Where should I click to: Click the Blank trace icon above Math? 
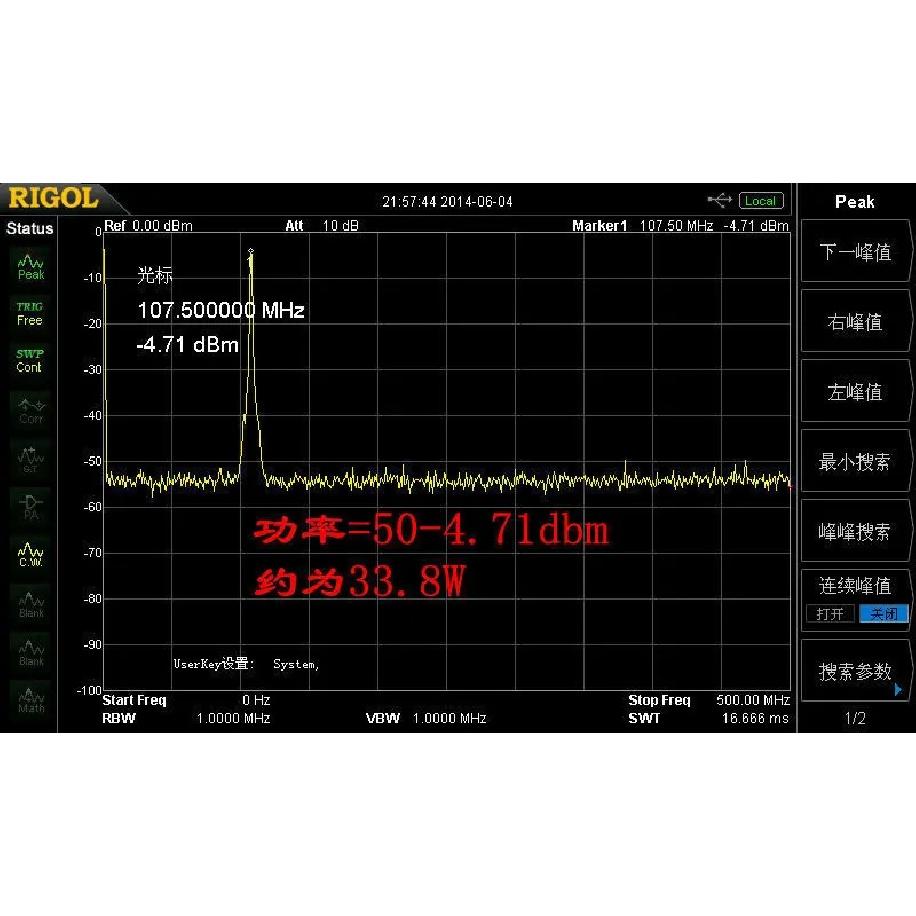(31, 653)
